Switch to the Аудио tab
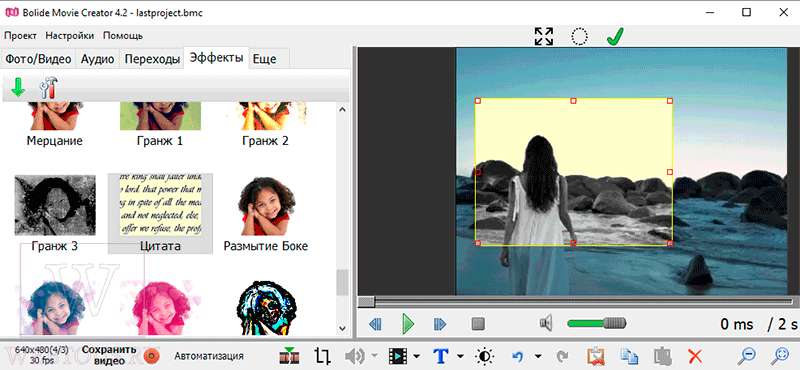800x370 pixels. (97, 59)
